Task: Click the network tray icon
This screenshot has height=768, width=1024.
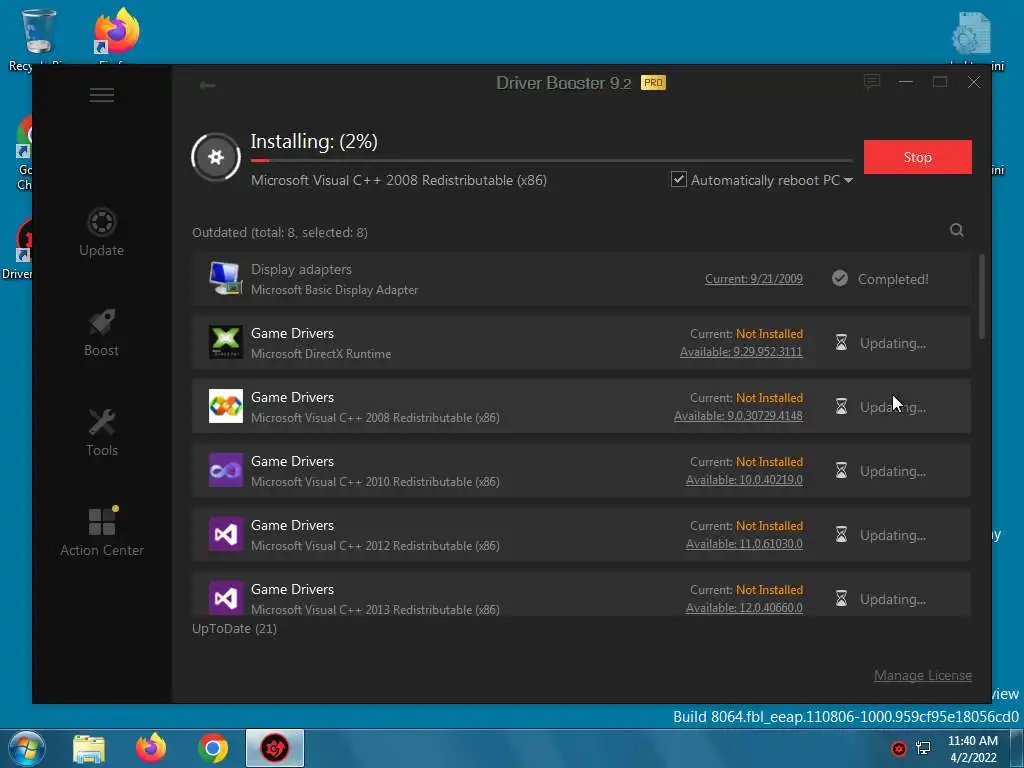Action: [923, 749]
